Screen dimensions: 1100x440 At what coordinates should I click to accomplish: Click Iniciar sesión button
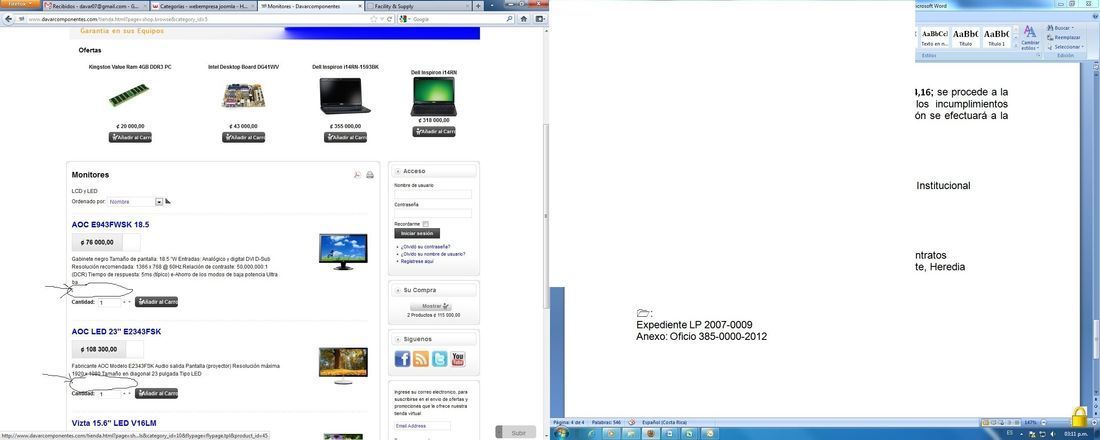coord(417,234)
